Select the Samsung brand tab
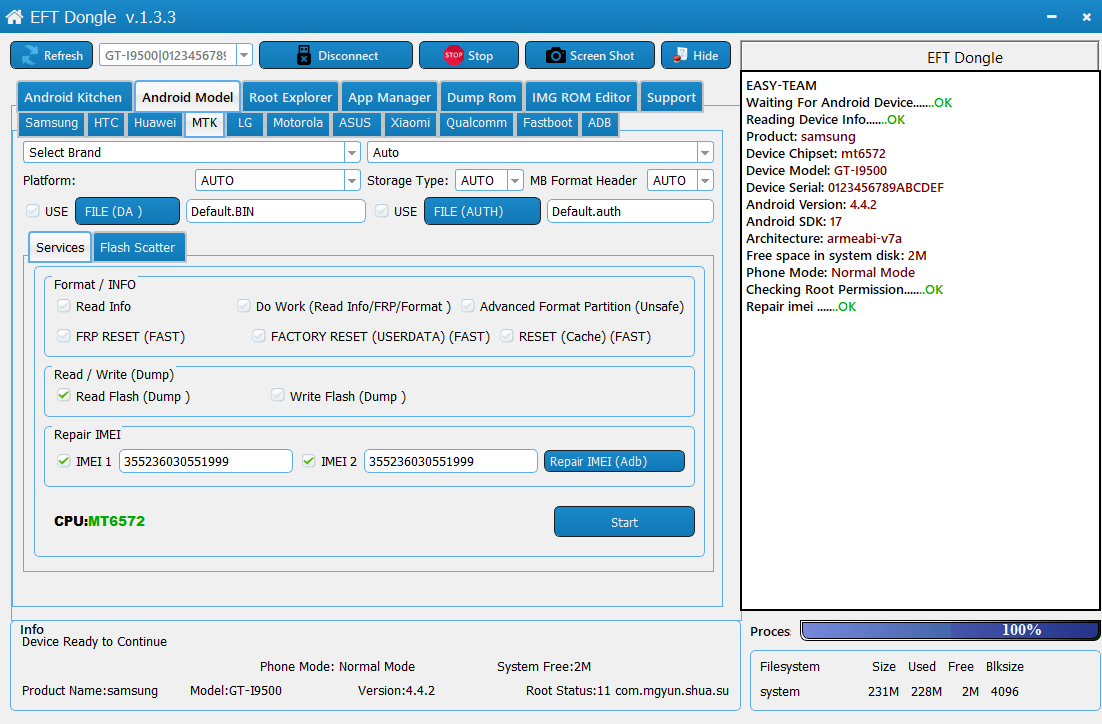 (x=51, y=123)
